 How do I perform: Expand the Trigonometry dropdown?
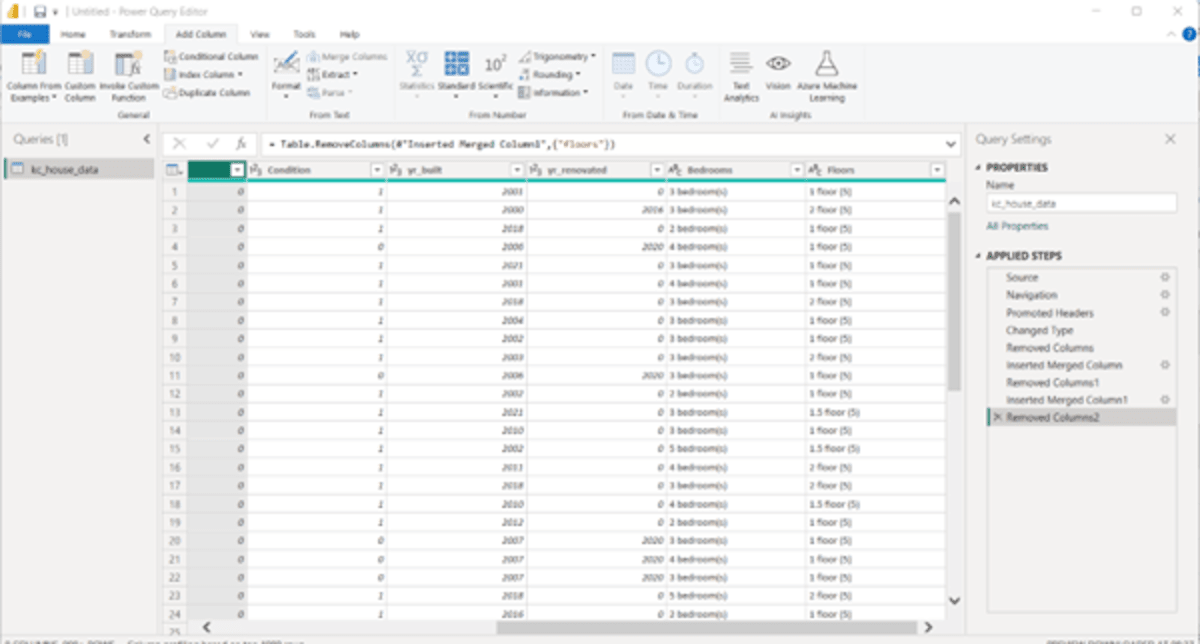[593, 57]
